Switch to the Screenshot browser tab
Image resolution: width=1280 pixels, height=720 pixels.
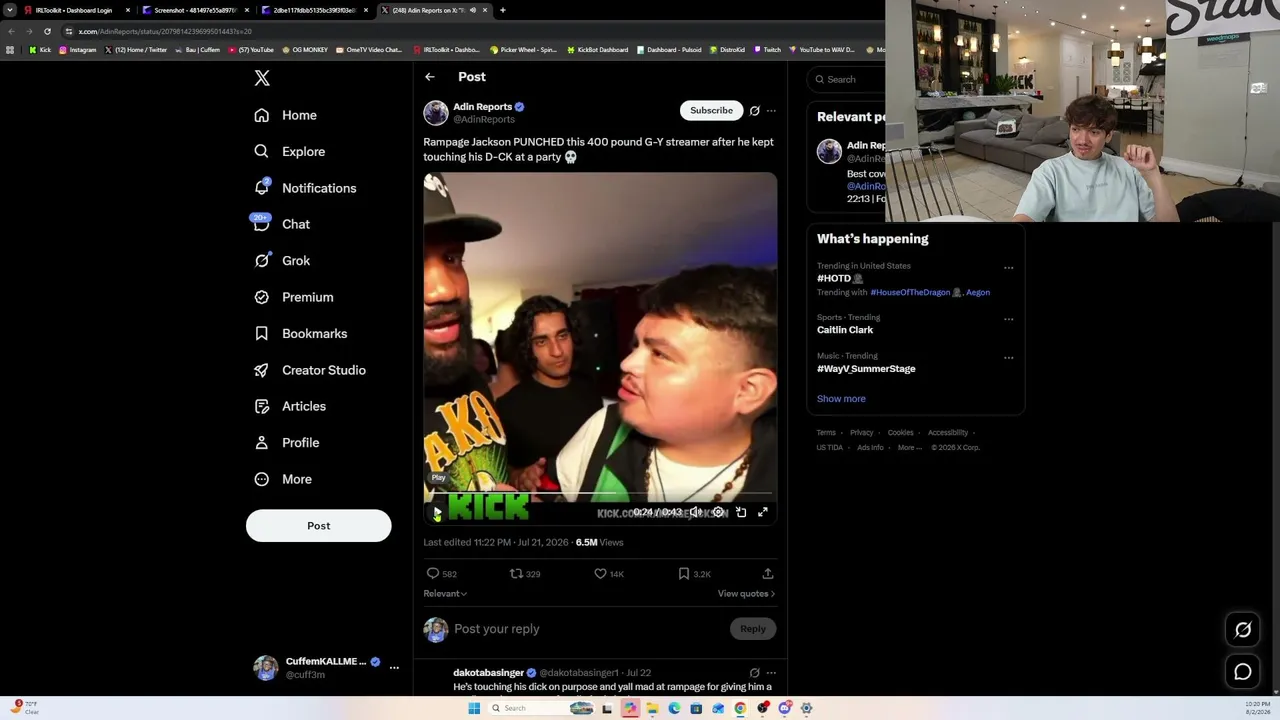(x=196, y=10)
